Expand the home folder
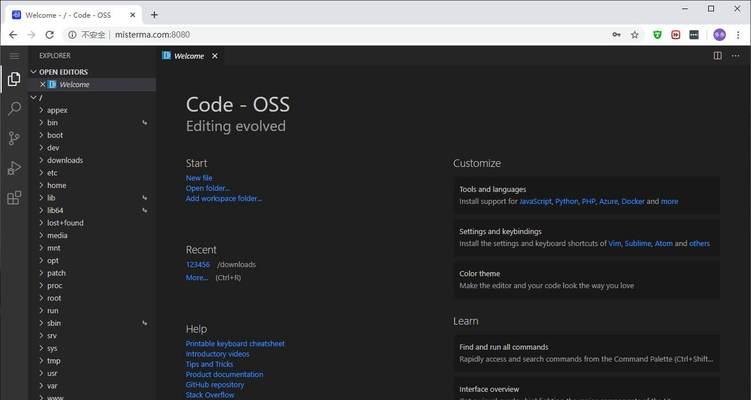This screenshot has width=751, height=400. click(x=41, y=185)
